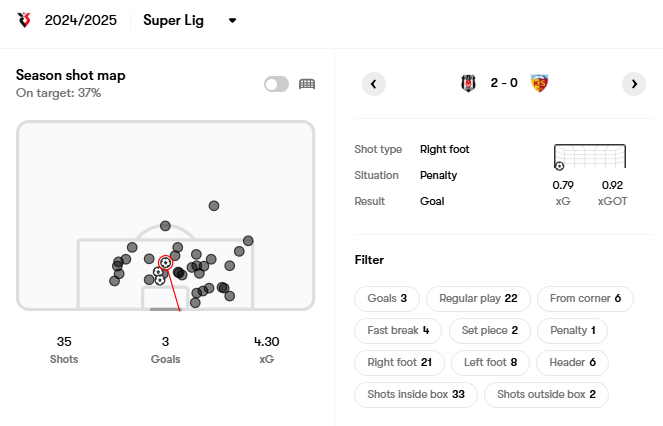Select the Penalty 1 filter chip
Viewport: 663px width, 426px height.
(x=573, y=330)
